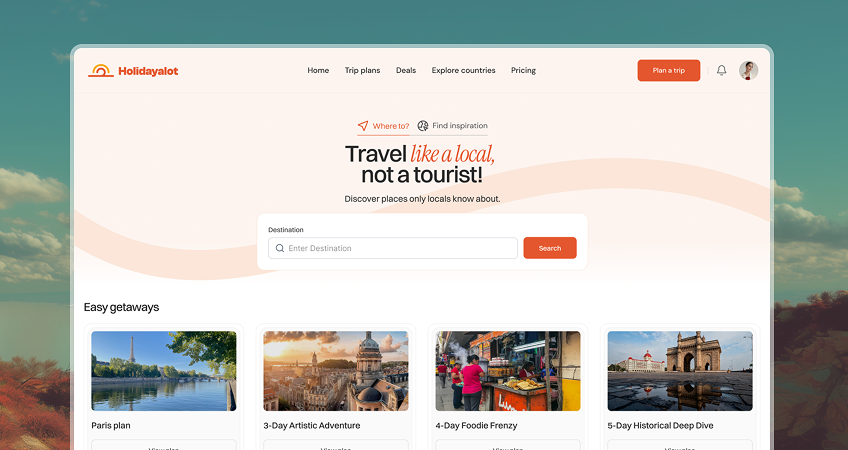Switch to the Where to? tab
This screenshot has height=450, width=848.
pyautogui.click(x=383, y=126)
